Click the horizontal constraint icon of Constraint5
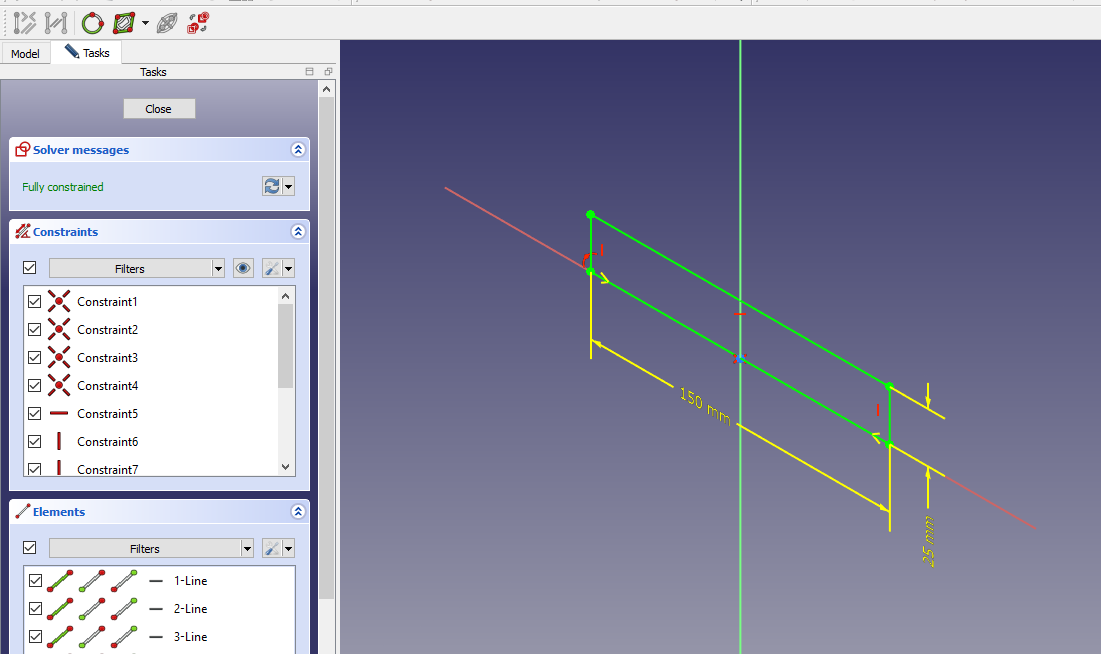Screen dimensions: 1101x654 (59, 414)
